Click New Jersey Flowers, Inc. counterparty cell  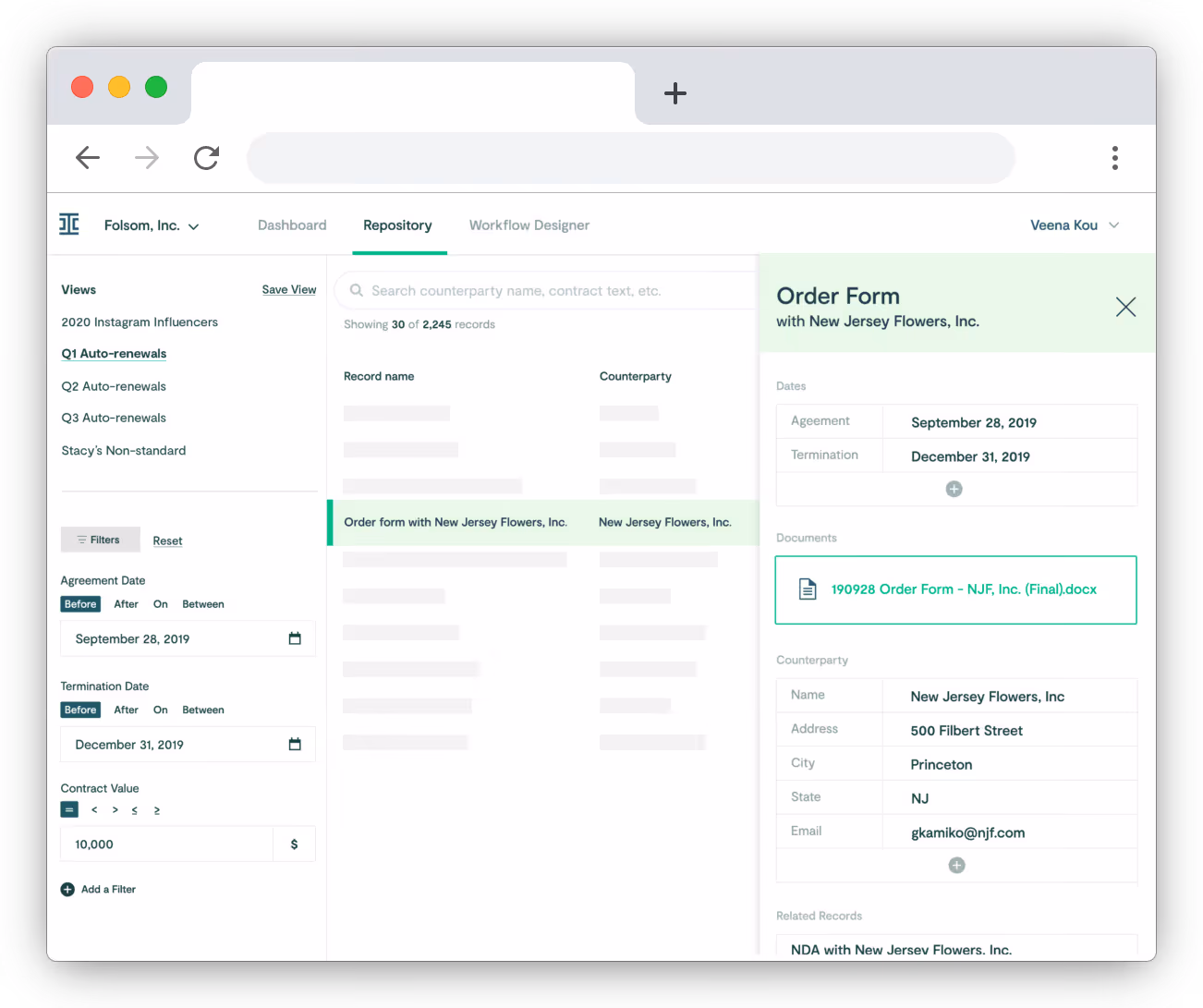point(665,522)
